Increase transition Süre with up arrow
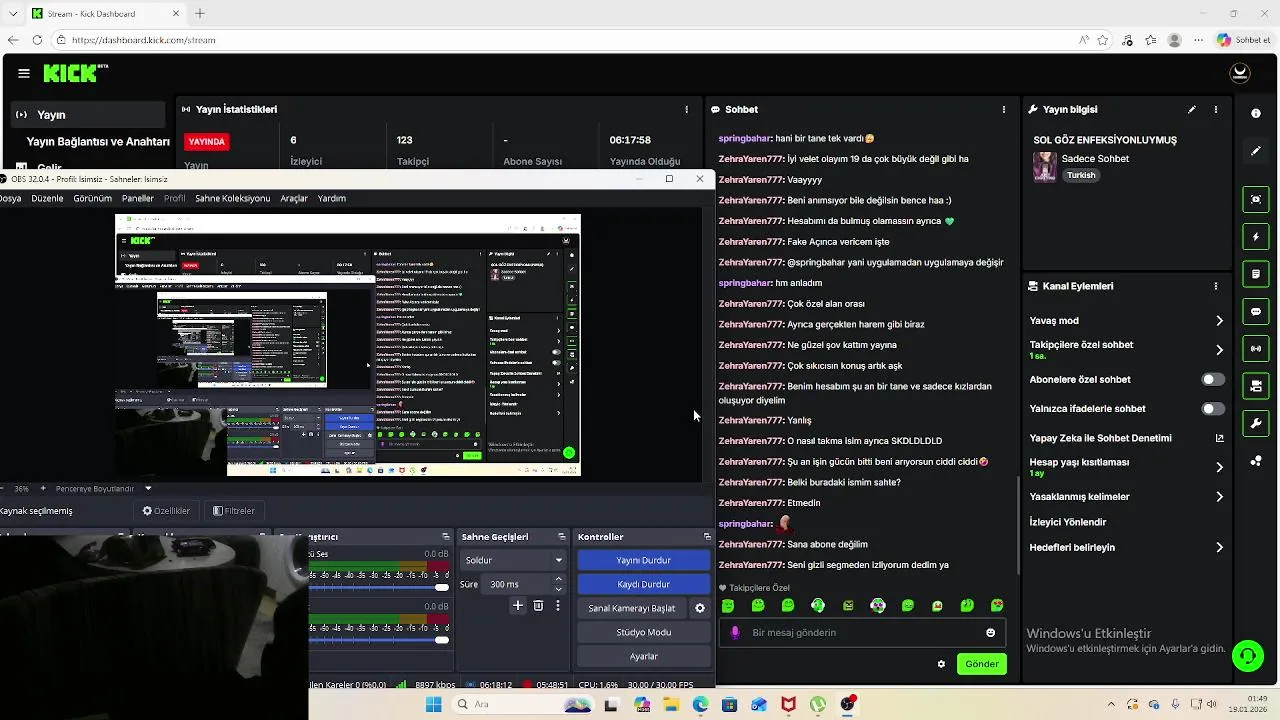Screen dimensions: 1280x720 (x=558, y=579)
